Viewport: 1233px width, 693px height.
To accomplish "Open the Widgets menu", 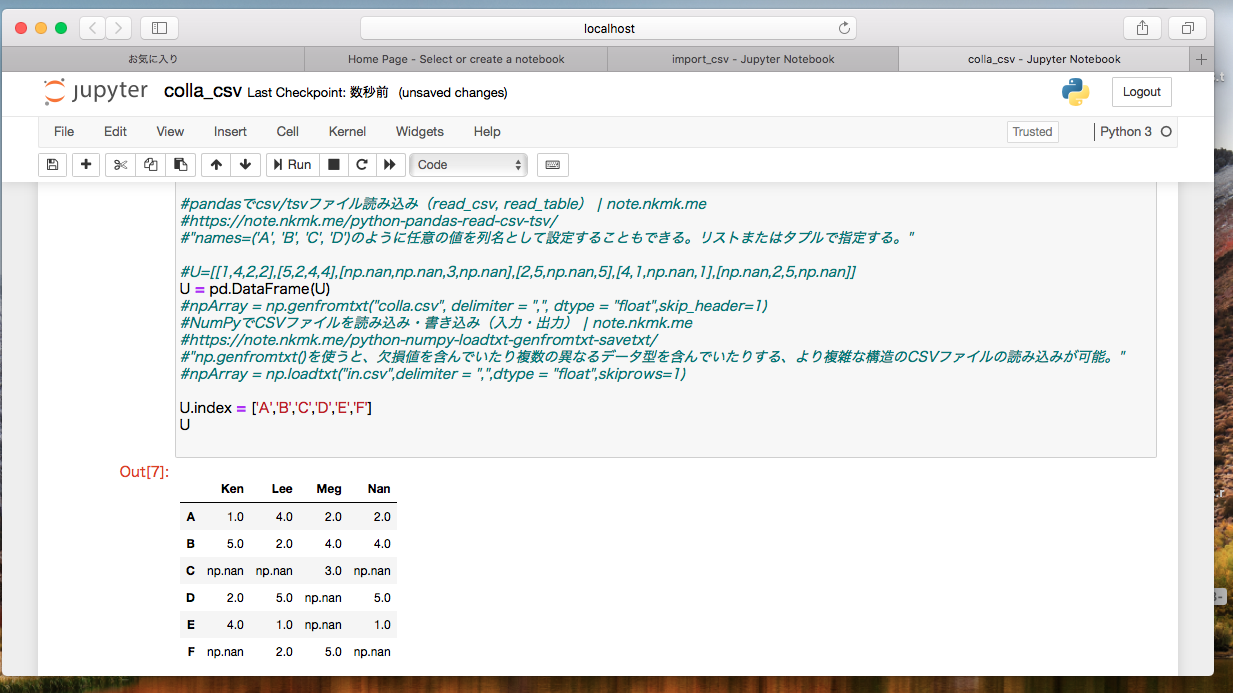I will coord(419,131).
